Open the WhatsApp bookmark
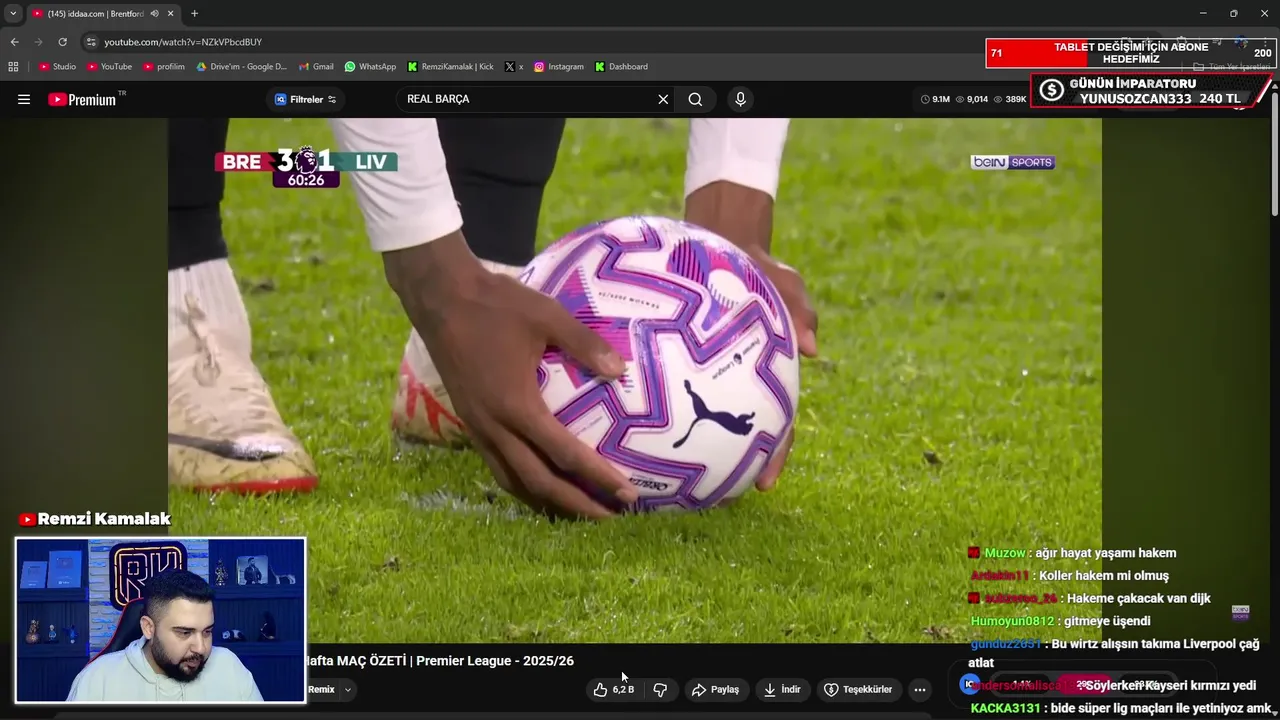Viewport: 1280px width, 720px height. coord(370,66)
